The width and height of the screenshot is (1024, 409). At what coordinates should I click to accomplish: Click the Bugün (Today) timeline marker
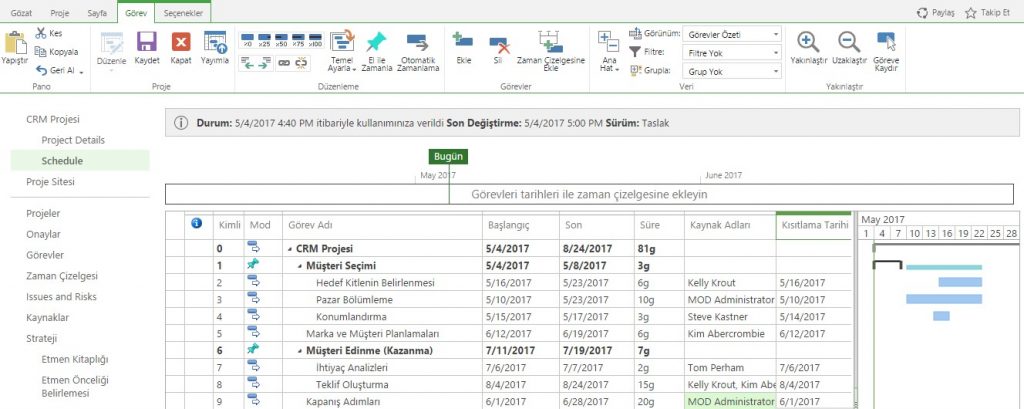pyautogui.click(x=449, y=157)
